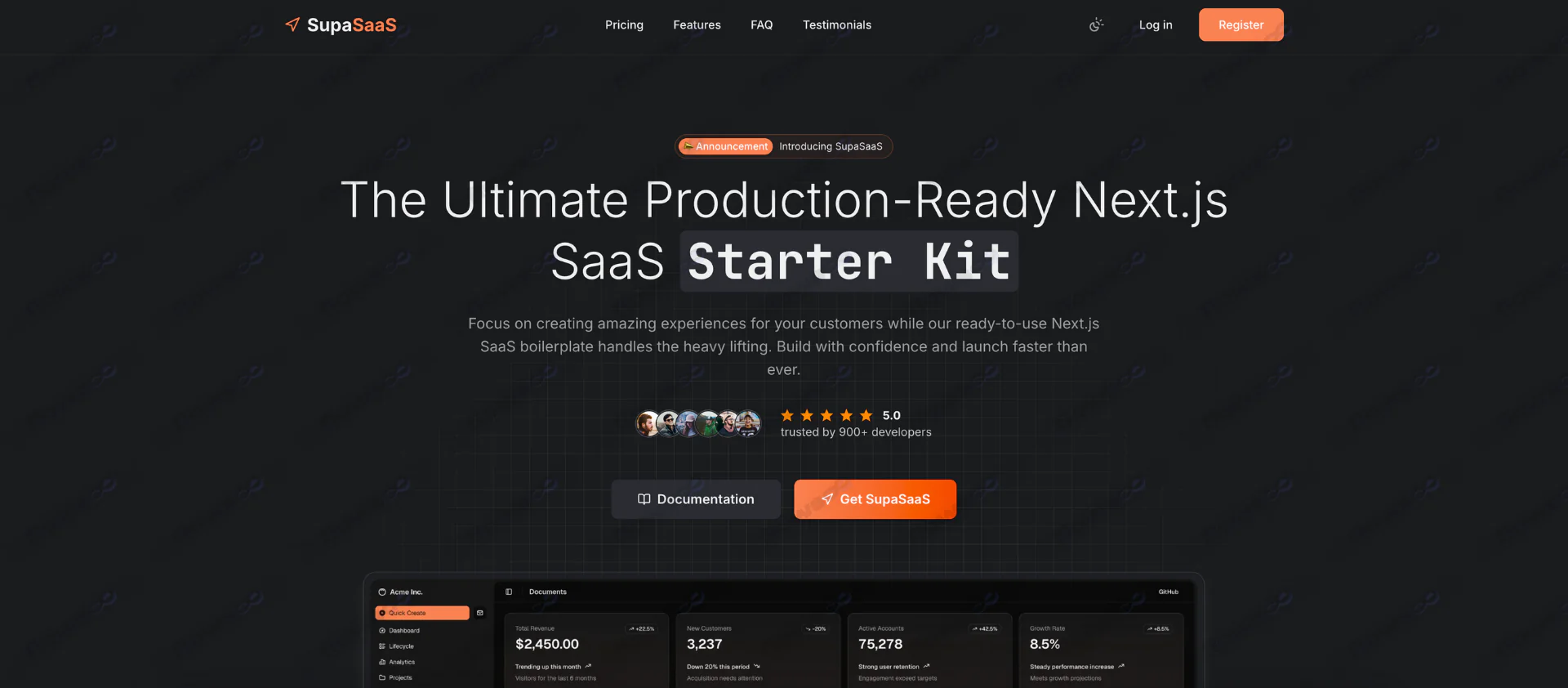Click the Get SupaSaaS button
This screenshot has height=688, width=1568.
[x=875, y=499]
